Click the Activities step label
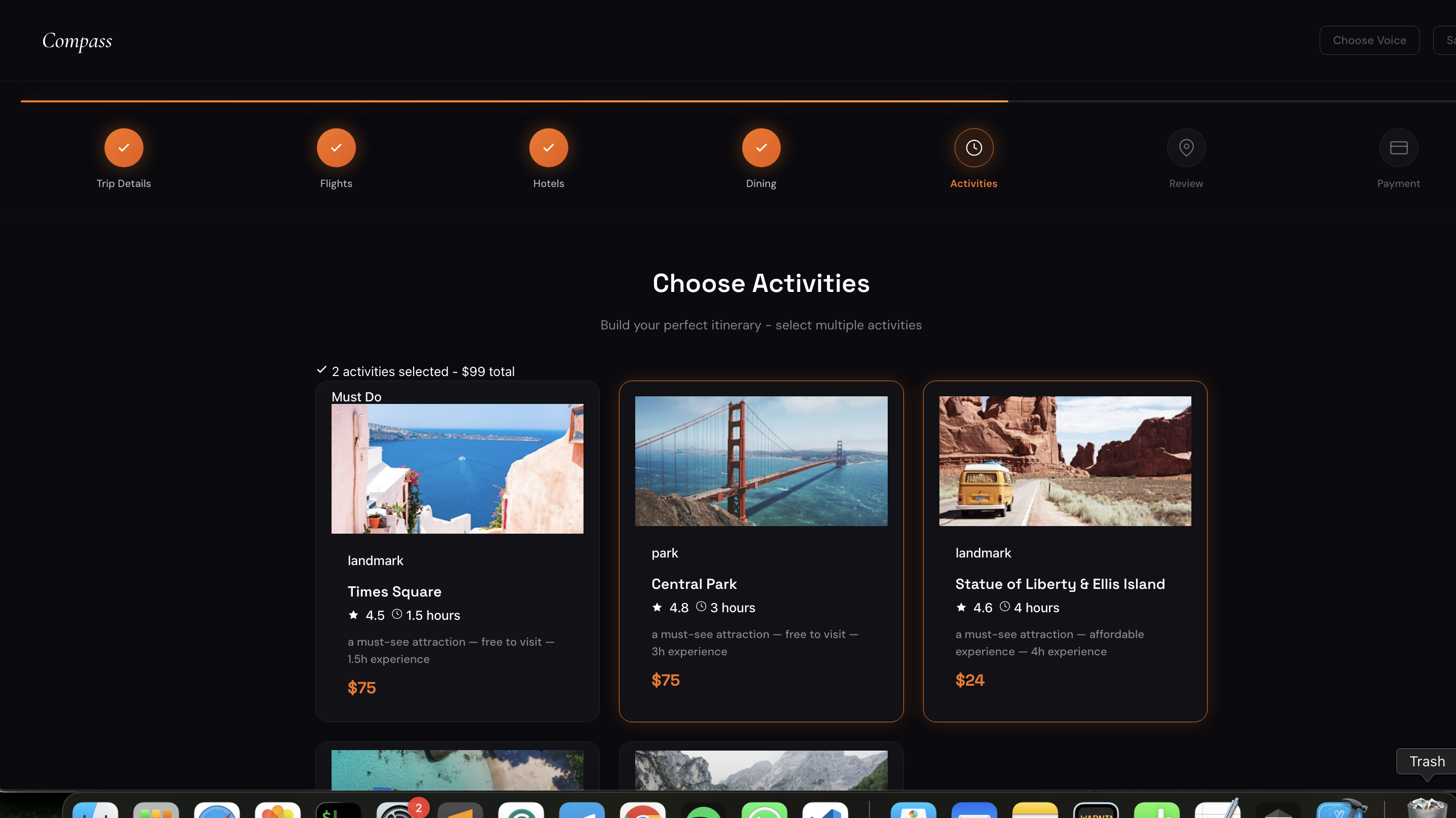Viewport: 1456px width, 818px height. [x=973, y=183]
